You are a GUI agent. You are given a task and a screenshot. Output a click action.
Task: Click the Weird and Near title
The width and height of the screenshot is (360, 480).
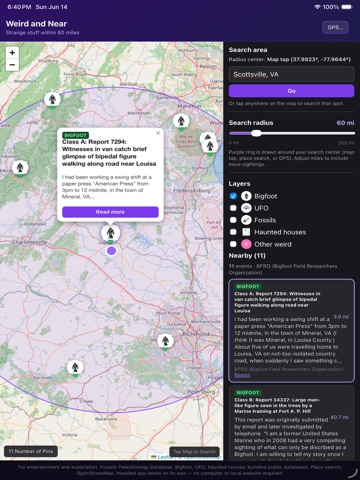[36, 24]
